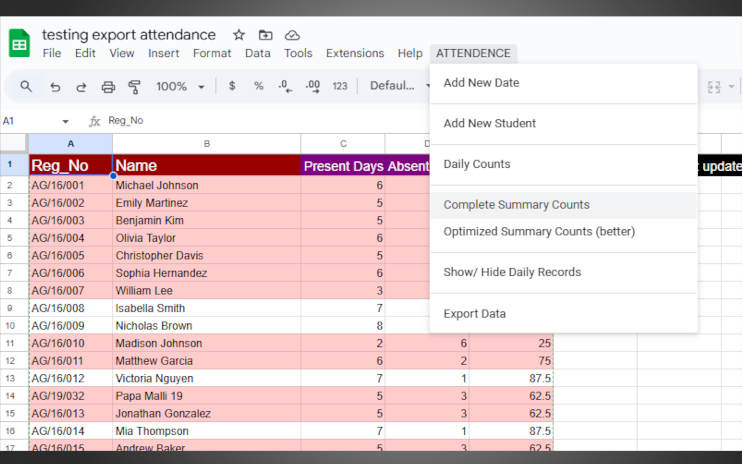Select the Madison Johnson cell

(206, 343)
